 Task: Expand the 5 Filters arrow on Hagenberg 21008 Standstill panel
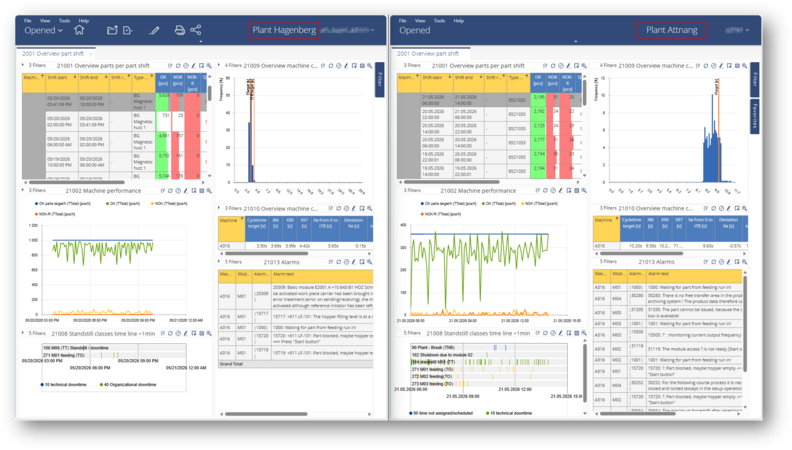pyautogui.click(x=23, y=333)
